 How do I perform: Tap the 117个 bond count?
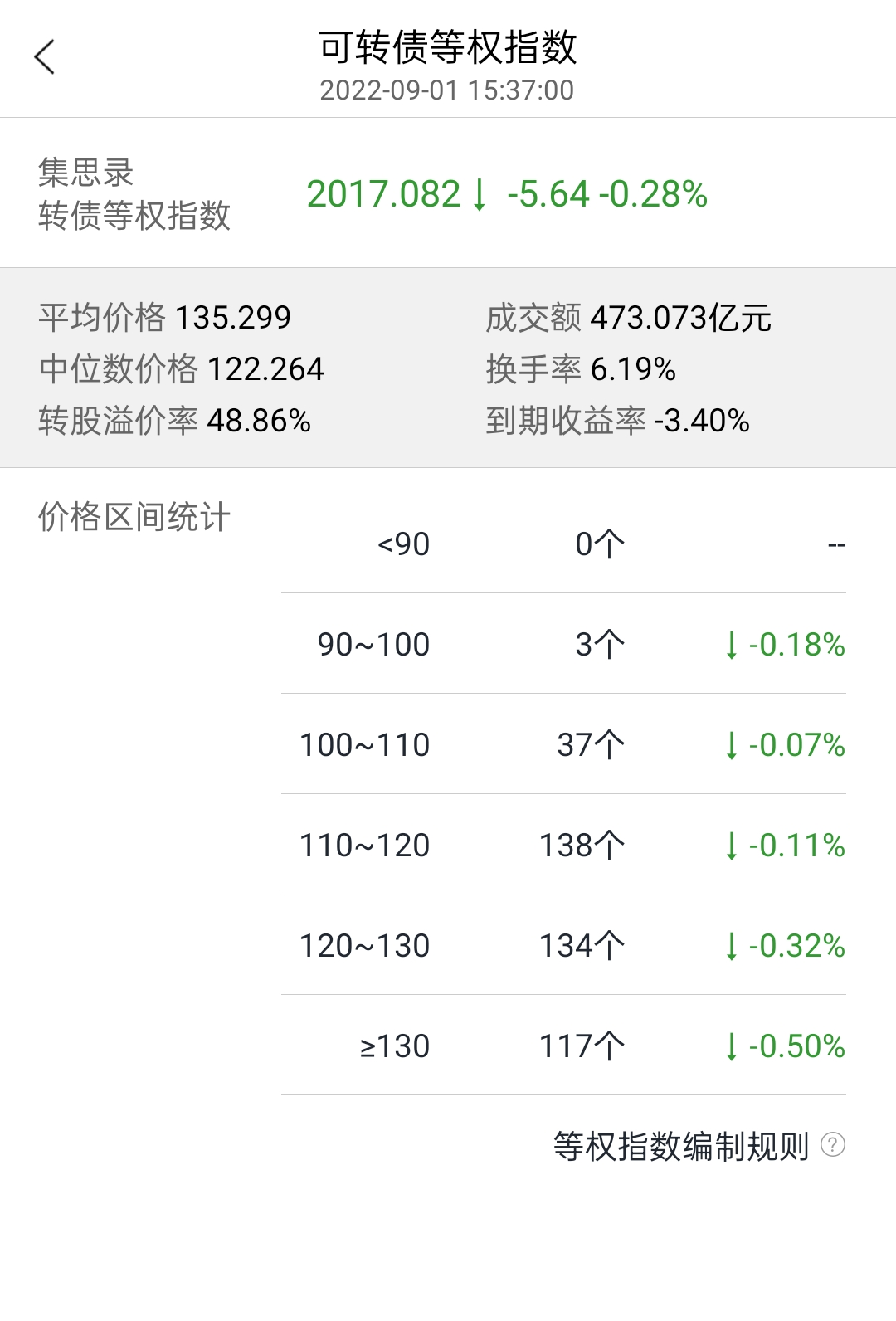tap(582, 1046)
